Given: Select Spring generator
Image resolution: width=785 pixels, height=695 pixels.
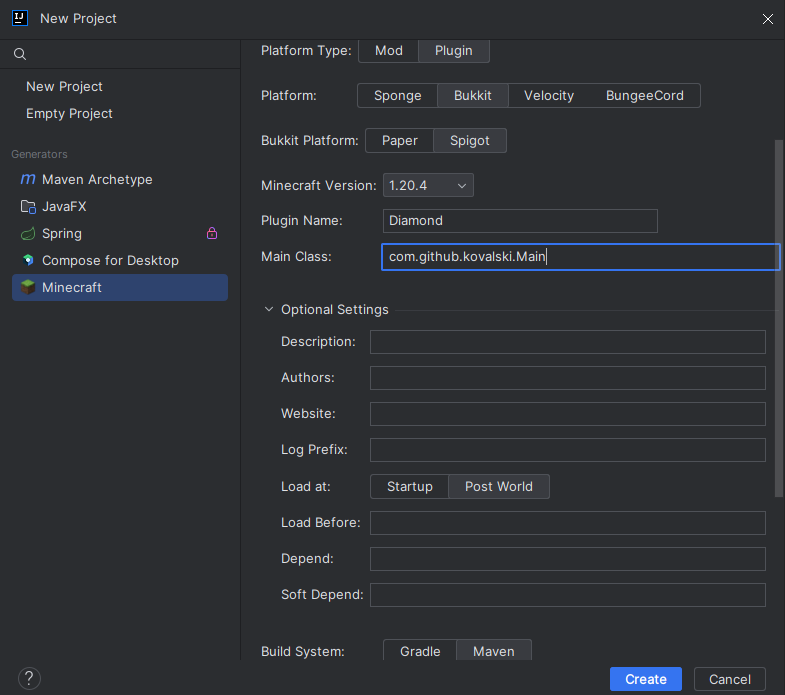Looking at the screenshot, I should (x=120, y=233).
